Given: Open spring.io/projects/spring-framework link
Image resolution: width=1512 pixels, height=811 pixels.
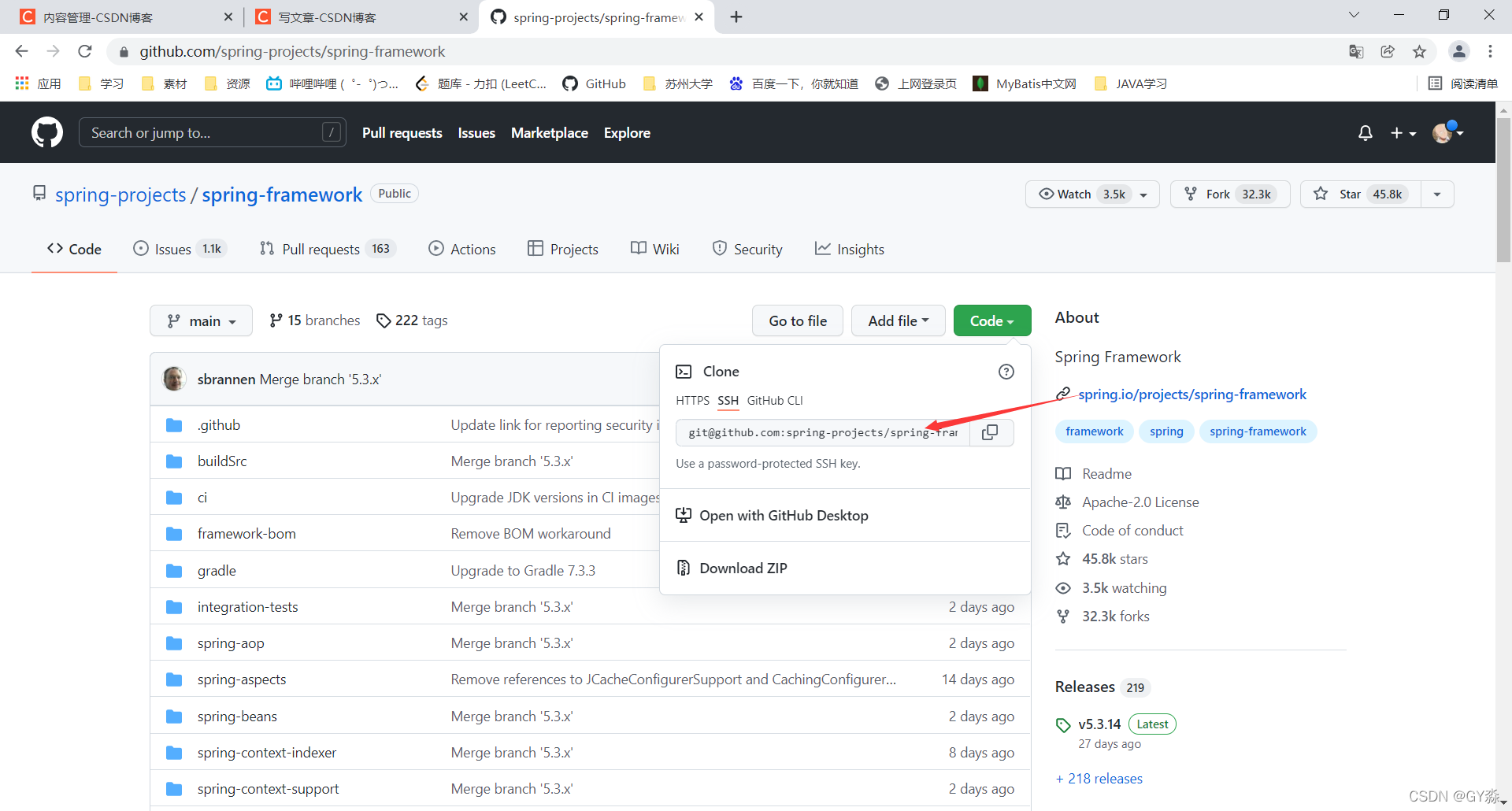Looking at the screenshot, I should [x=1192, y=394].
